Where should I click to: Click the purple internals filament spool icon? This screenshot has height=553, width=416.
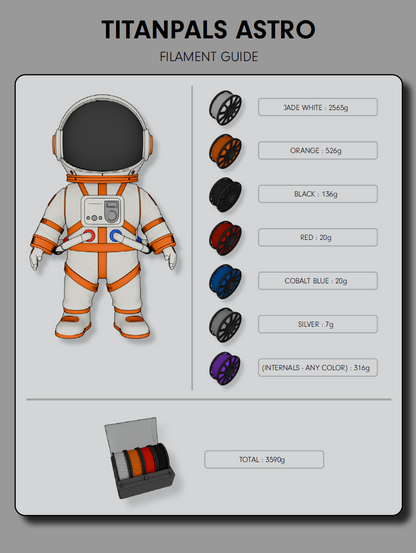point(225,368)
